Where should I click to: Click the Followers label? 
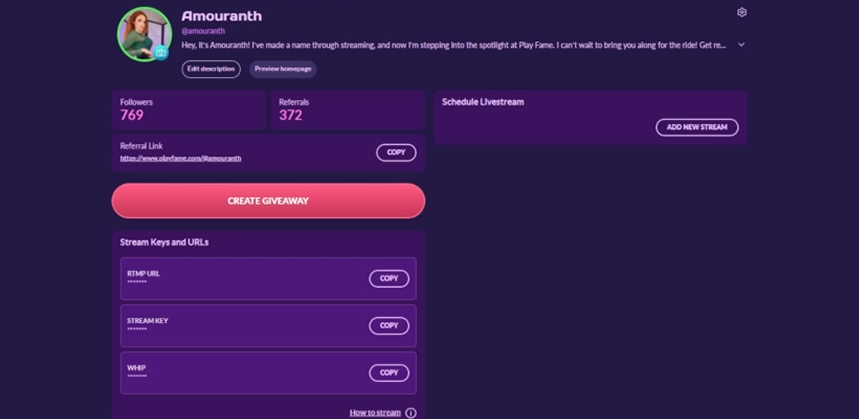click(x=136, y=102)
